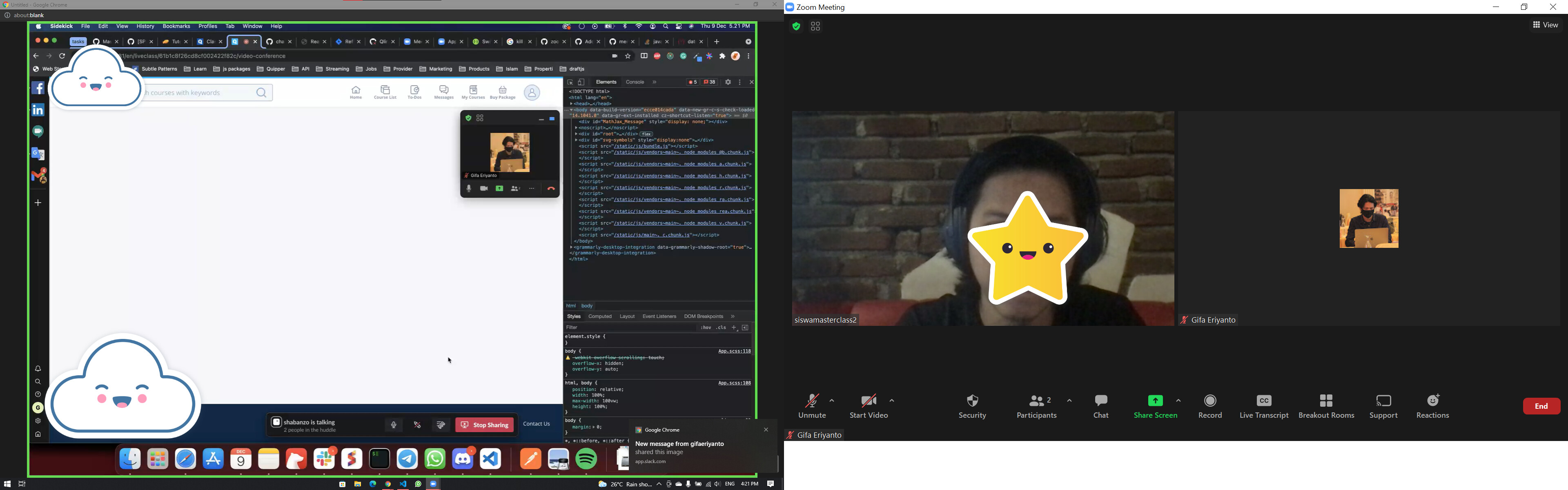
Task: Click Stop Sharing in the huddle bar
Action: click(x=485, y=425)
